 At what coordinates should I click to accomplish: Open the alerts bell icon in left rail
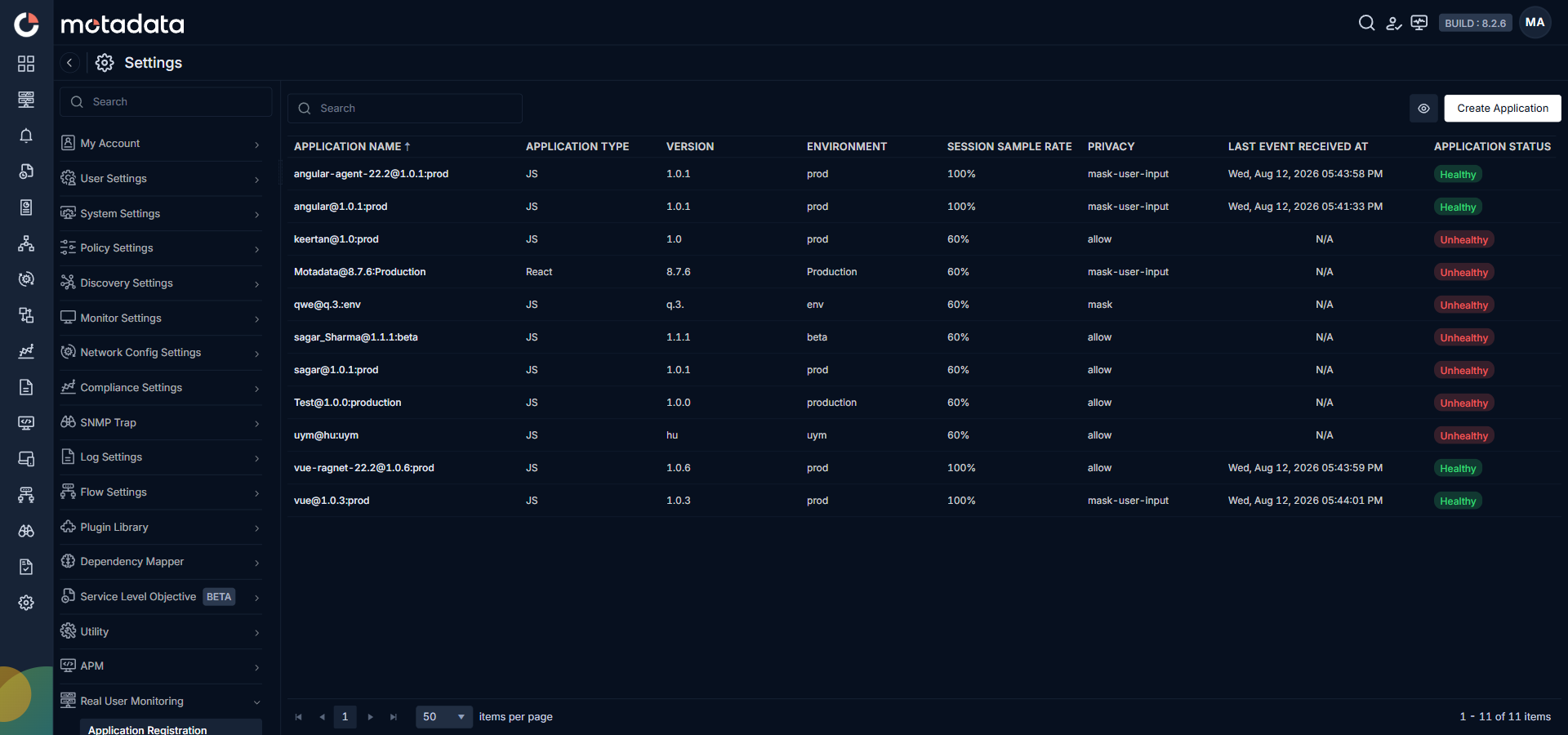[26, 136]
